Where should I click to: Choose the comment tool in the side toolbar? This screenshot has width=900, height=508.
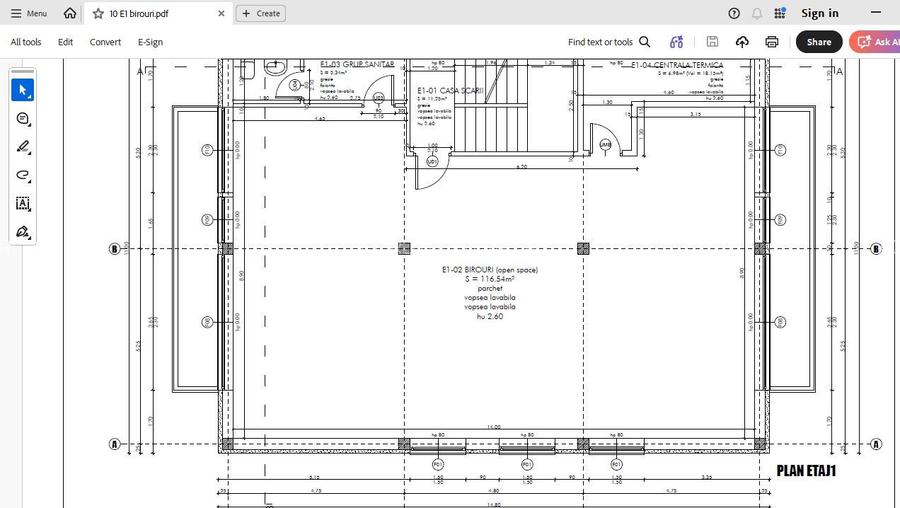pos(22,118)
